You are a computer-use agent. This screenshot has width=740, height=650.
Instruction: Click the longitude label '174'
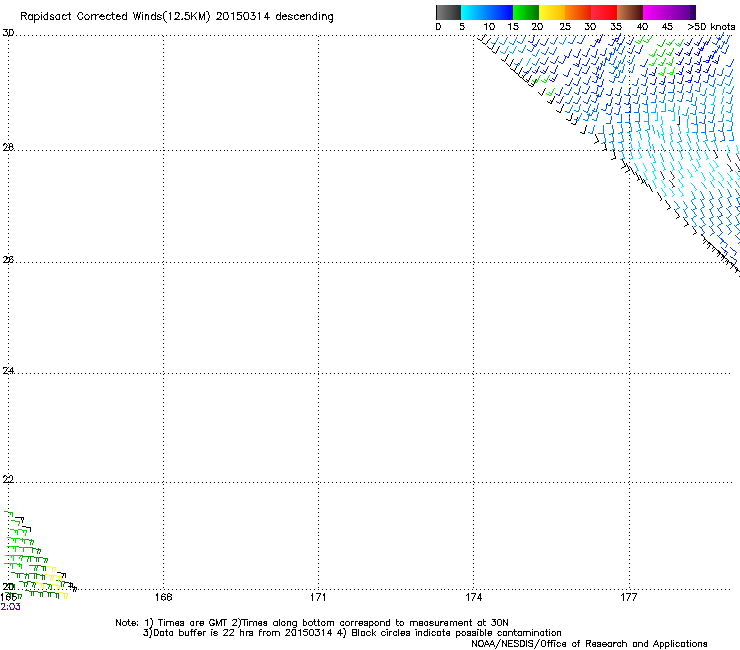click(473, 597)
